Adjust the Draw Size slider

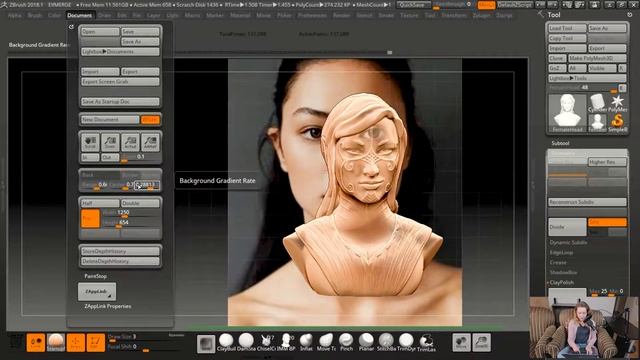[x=143, y=337]
